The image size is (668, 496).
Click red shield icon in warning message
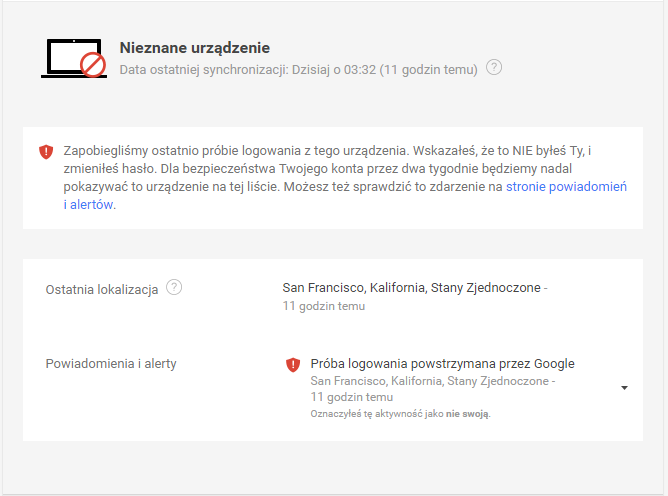pos(46,152)
